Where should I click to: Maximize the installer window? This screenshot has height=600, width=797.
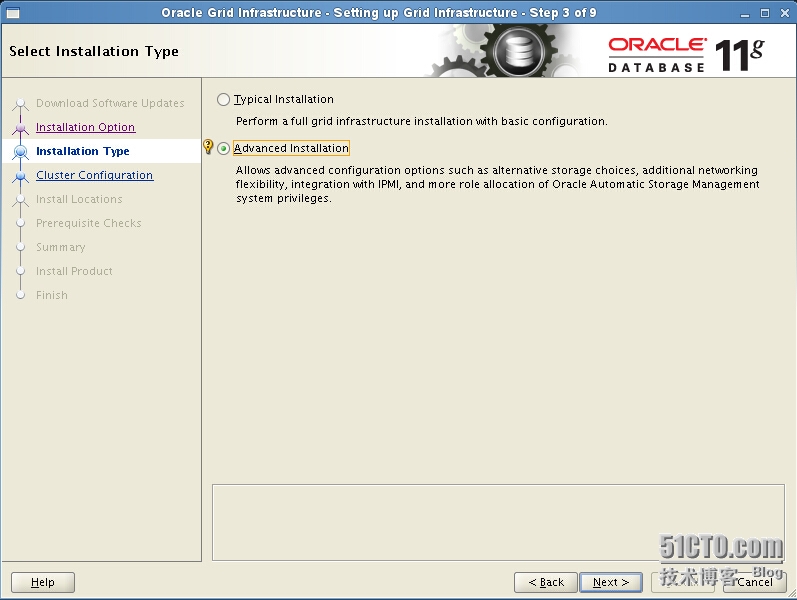click(x=765, y=13)
